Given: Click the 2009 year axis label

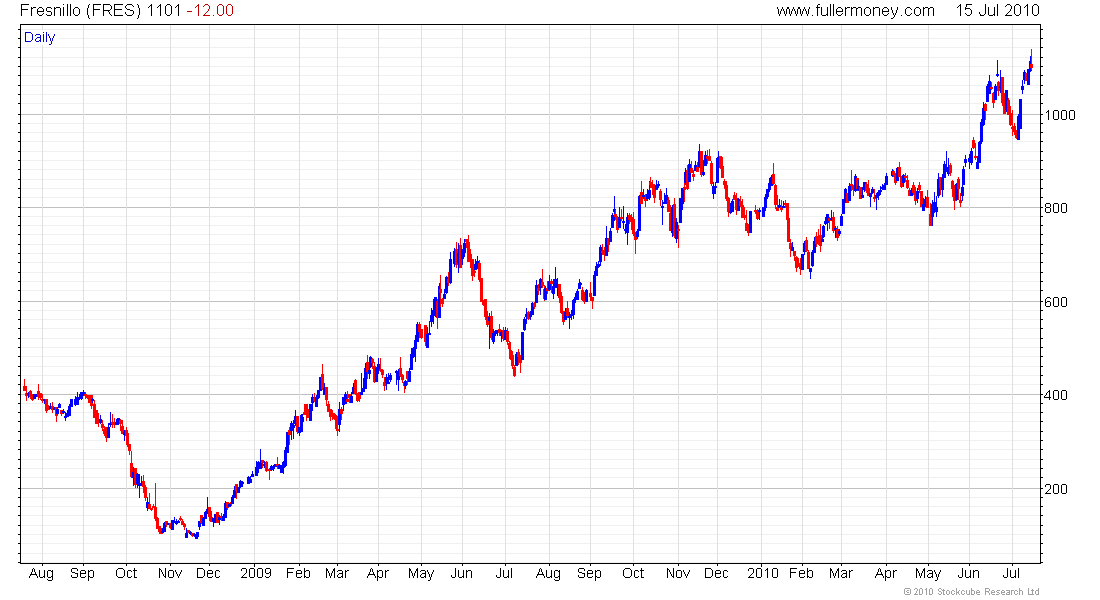Looking at the screenshot, I should (x=256, y=573).
